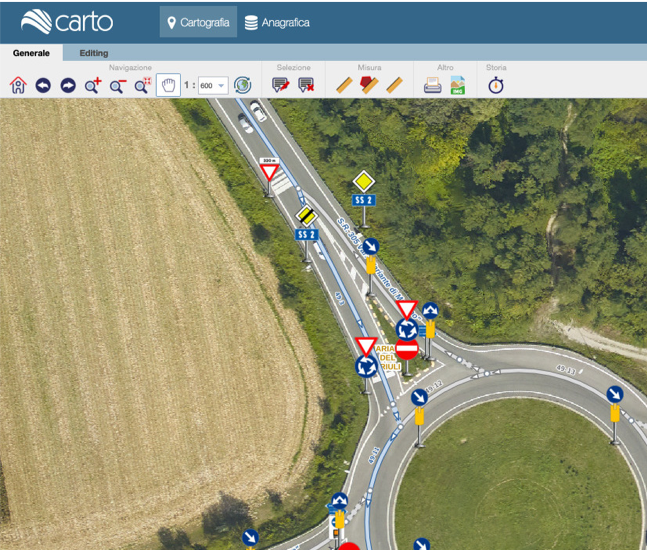Pick the leftmost ruler icon in Misura
647x550 pixels.
344,85
